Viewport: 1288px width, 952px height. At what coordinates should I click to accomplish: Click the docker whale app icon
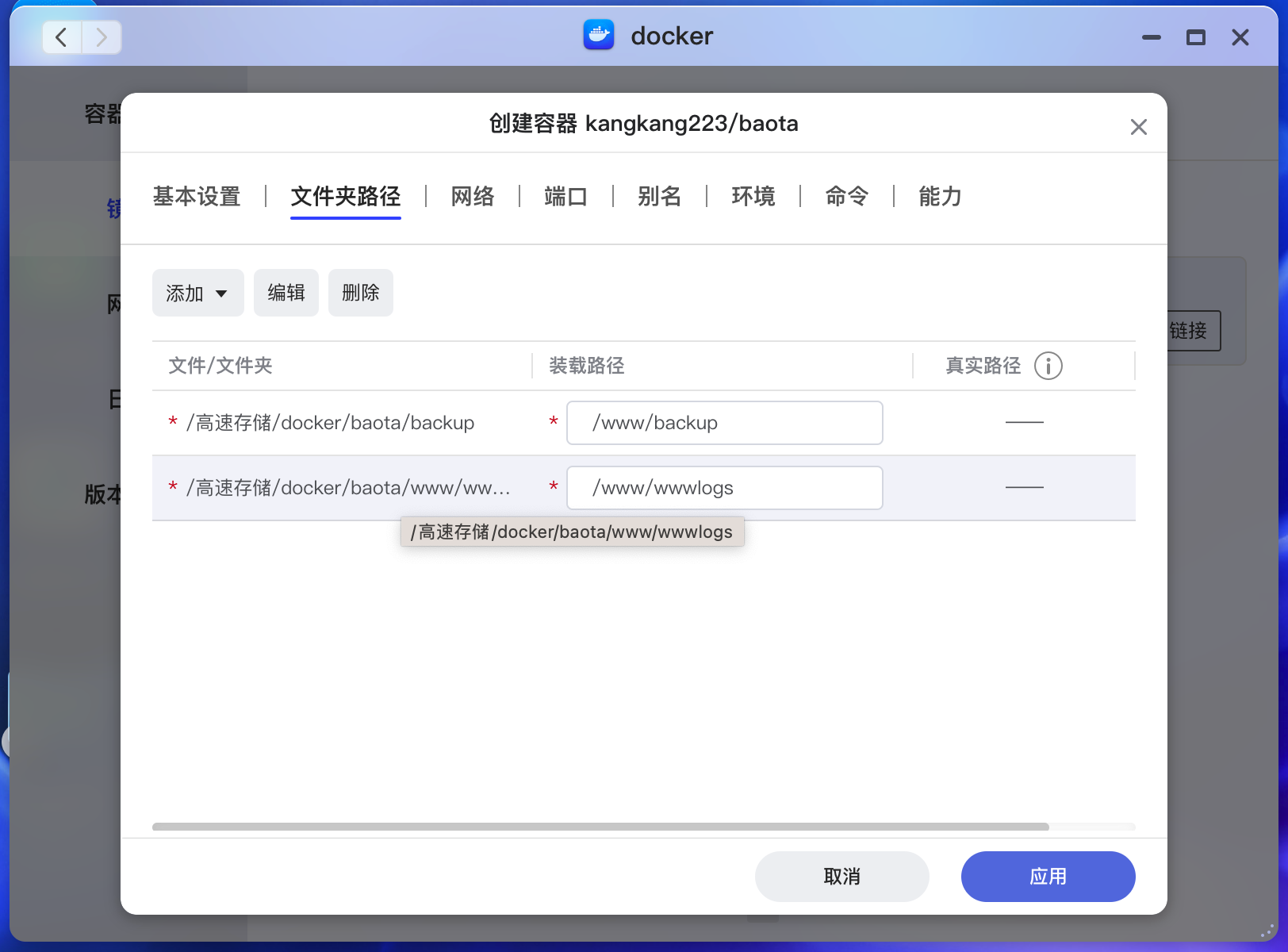pos(599,35)
